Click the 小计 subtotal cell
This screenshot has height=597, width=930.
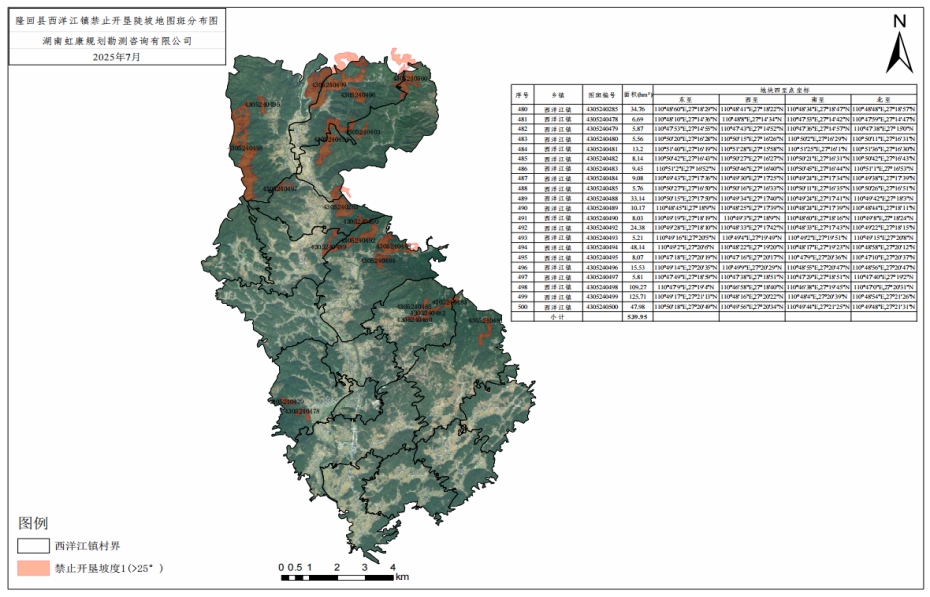[559, 318]
